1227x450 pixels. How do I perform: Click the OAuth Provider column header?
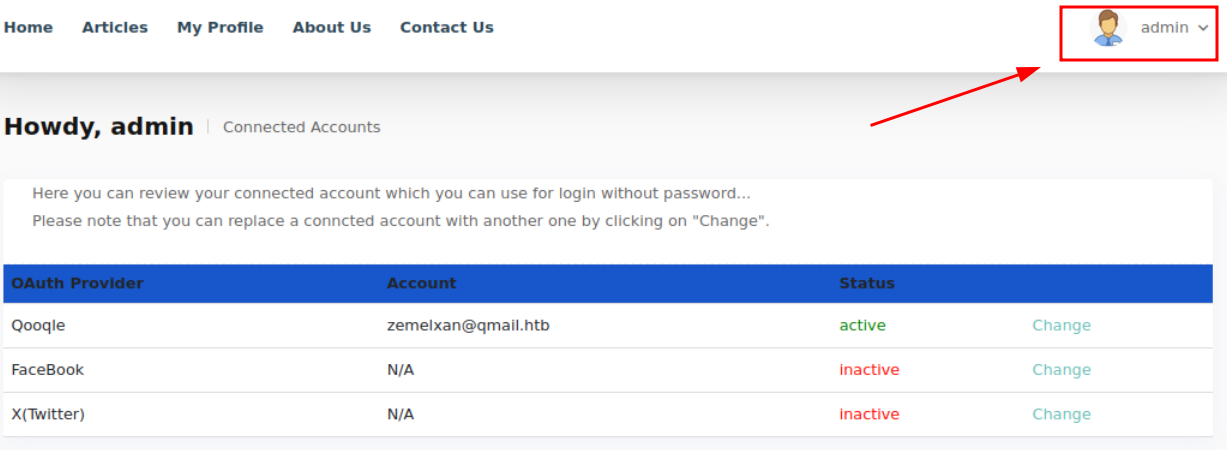coord(77,283)
